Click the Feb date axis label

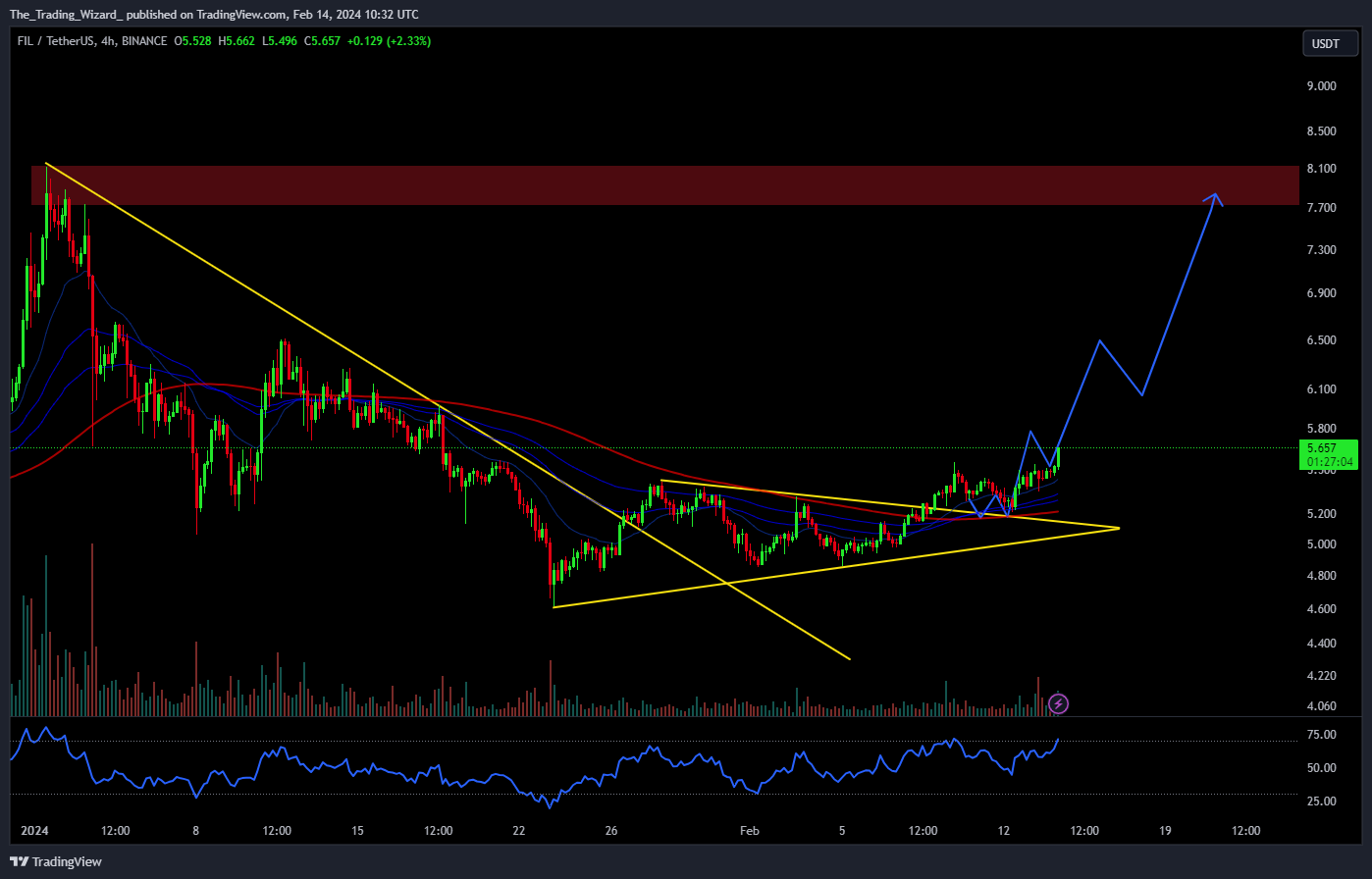pyautogui.click(x=750, y=831)
